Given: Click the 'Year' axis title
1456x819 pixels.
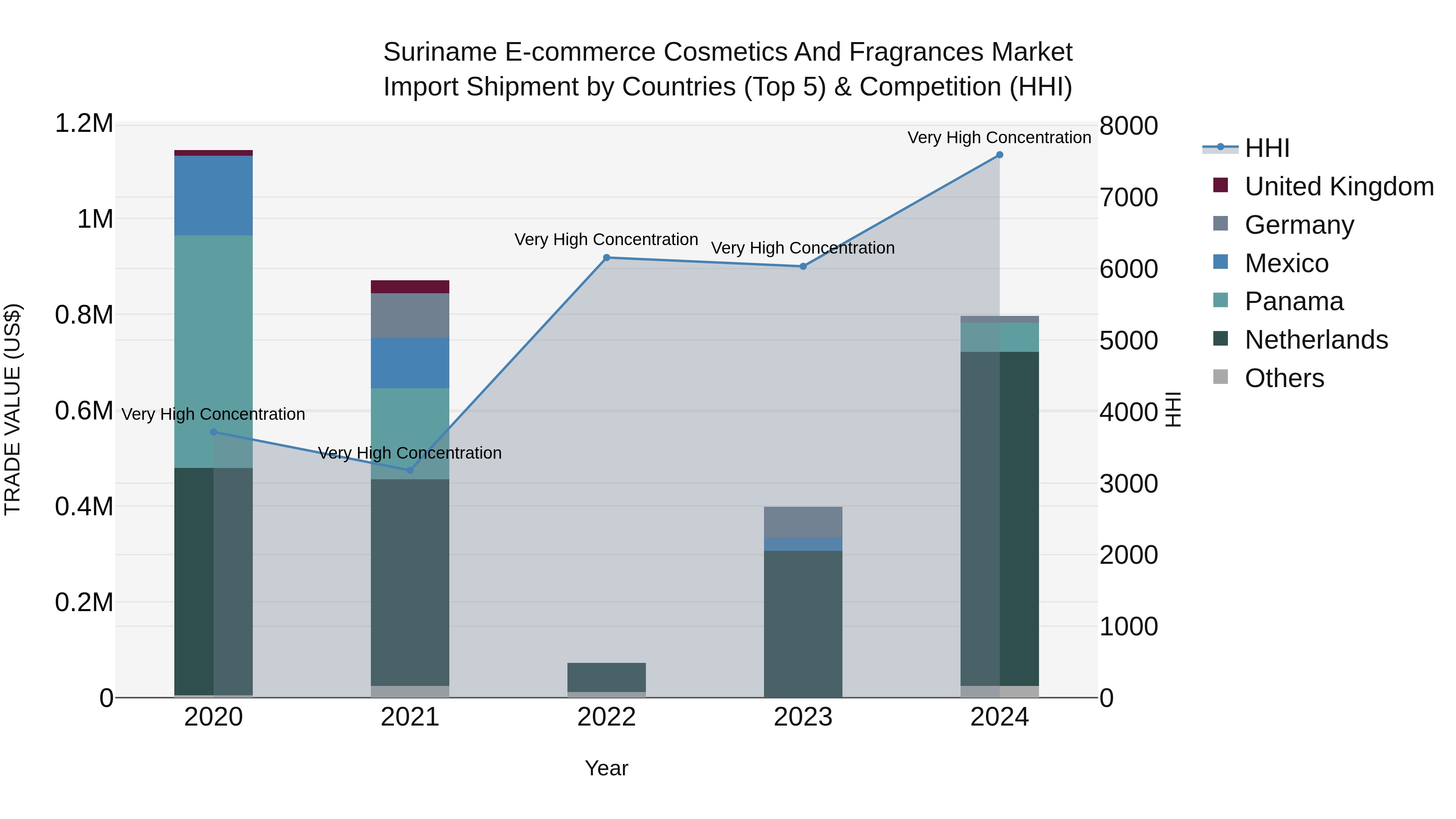Looking at the screenshot, I should [607, 768].
